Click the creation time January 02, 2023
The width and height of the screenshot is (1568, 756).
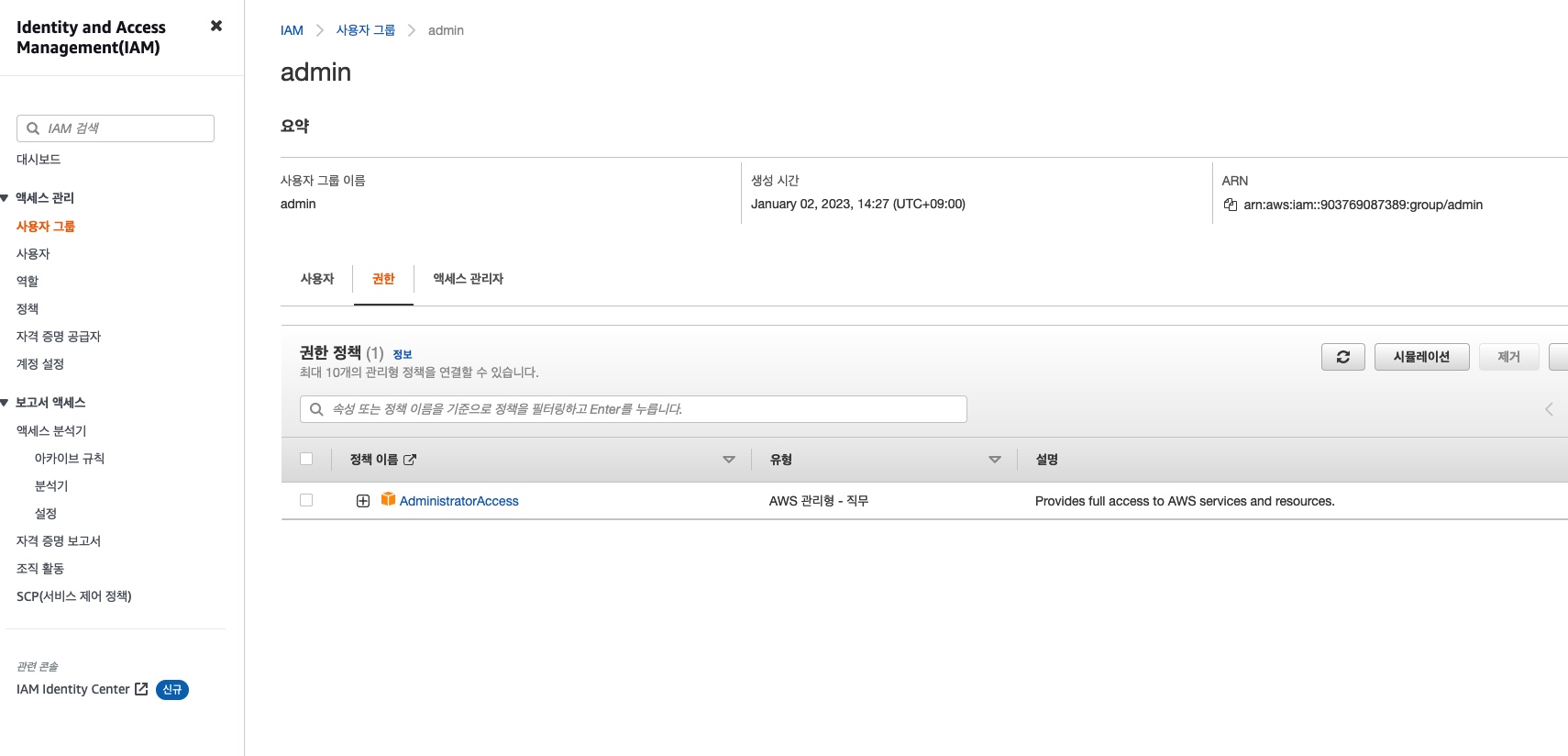858,204
